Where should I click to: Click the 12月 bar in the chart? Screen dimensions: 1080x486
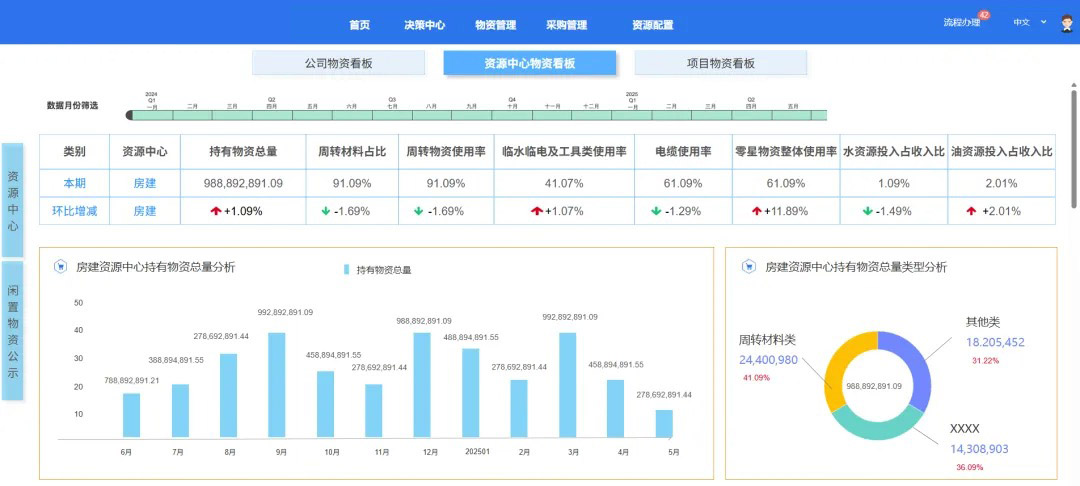(422, 385)
